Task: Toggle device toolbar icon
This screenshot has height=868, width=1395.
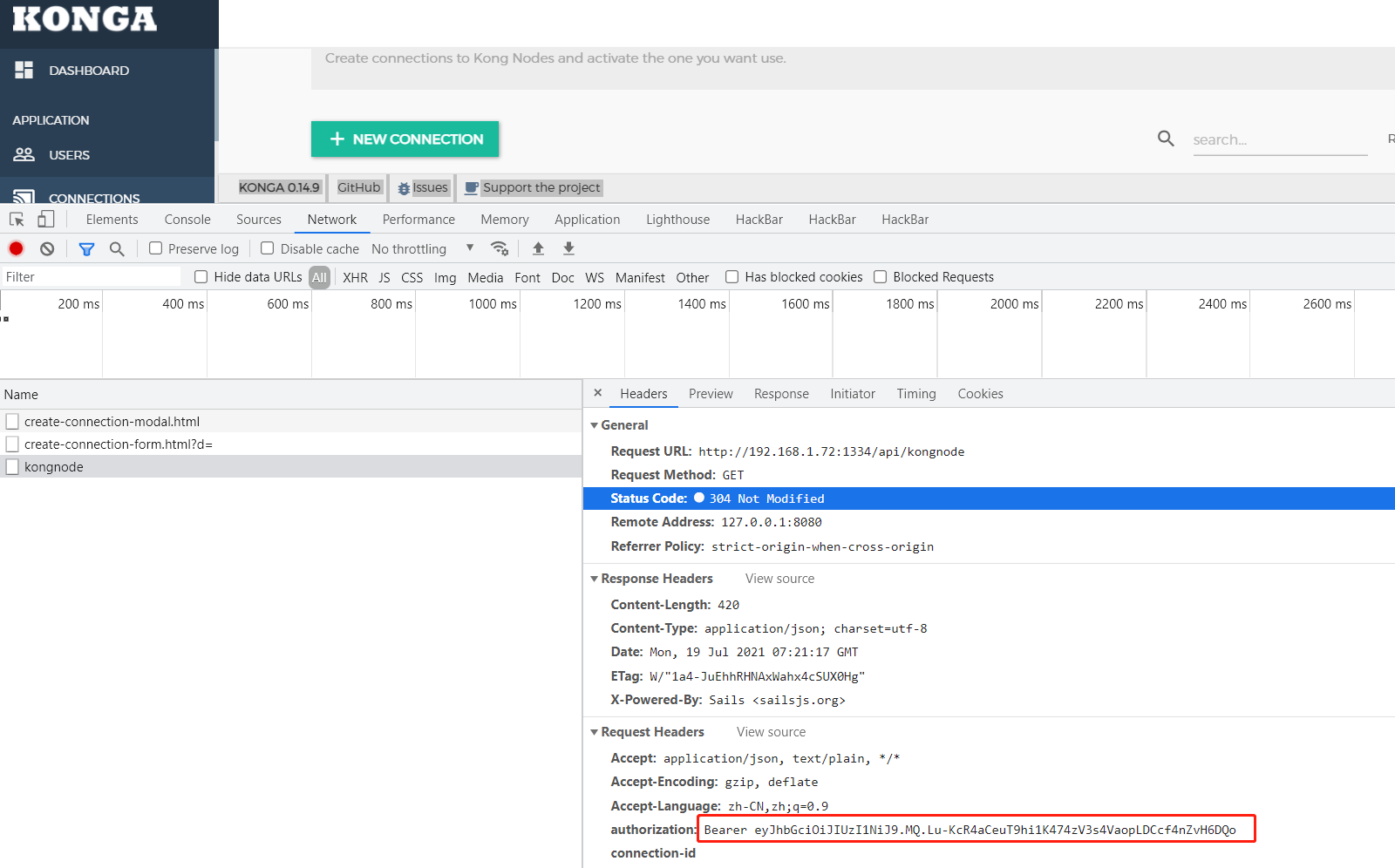Action: [x=46, y=219]
